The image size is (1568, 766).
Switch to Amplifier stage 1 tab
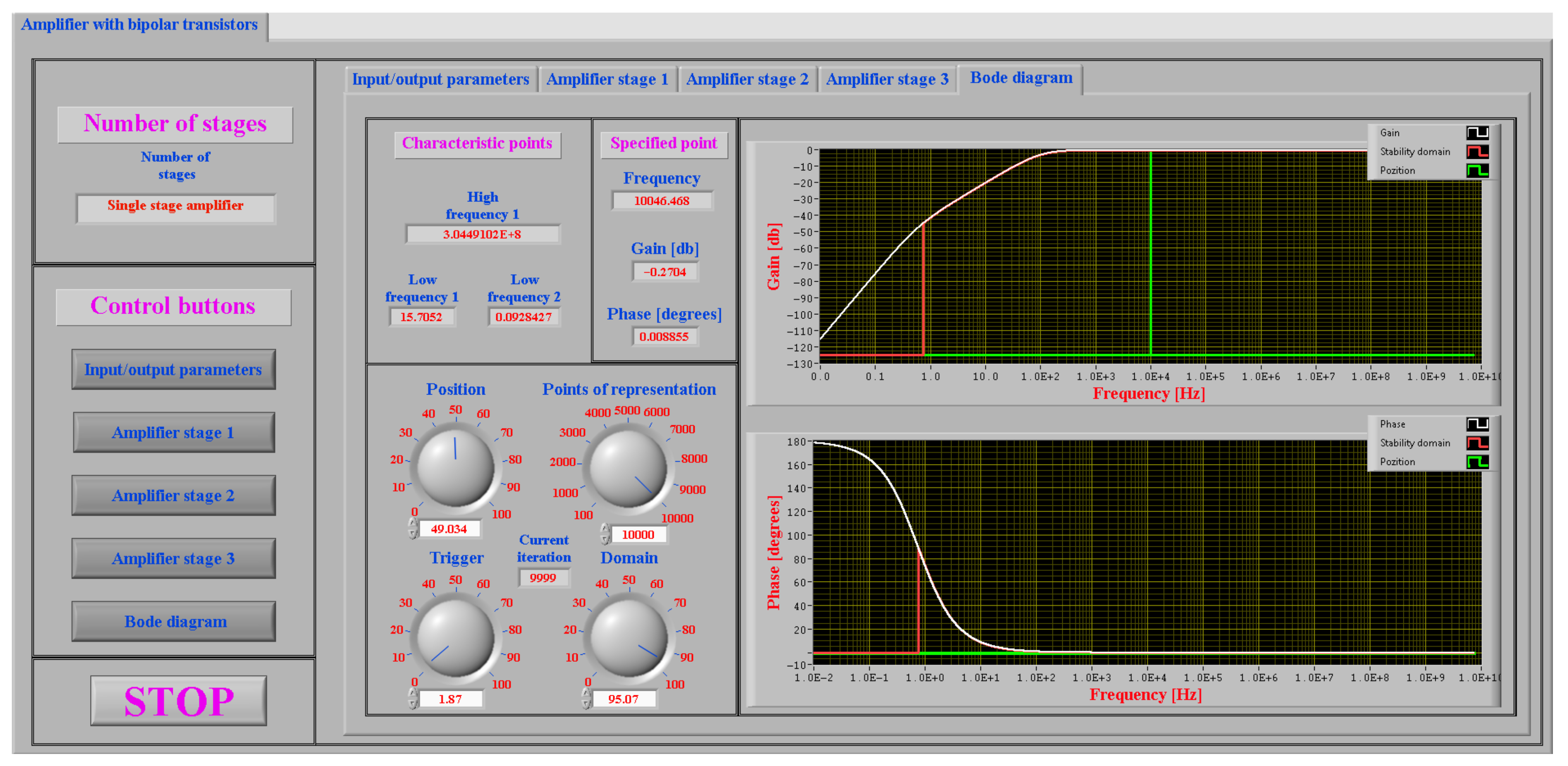click(607, 80)
